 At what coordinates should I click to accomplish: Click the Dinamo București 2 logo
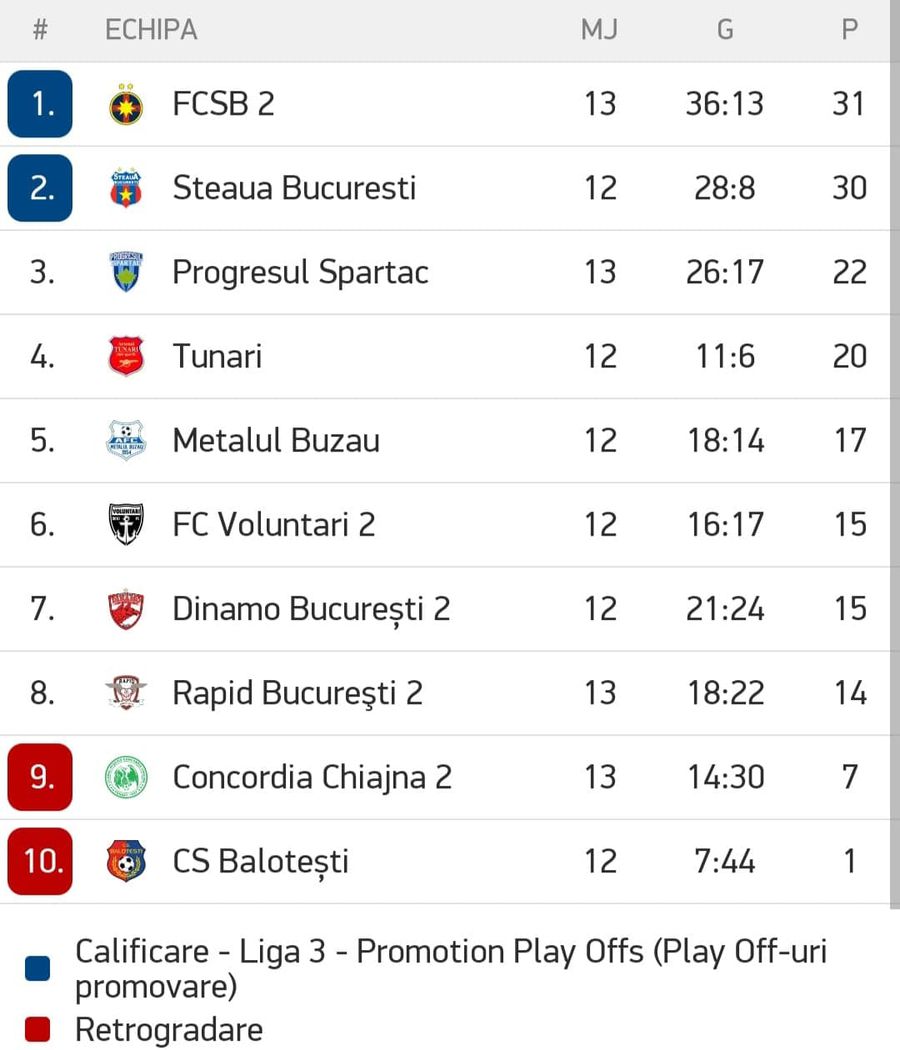point(126,609)
